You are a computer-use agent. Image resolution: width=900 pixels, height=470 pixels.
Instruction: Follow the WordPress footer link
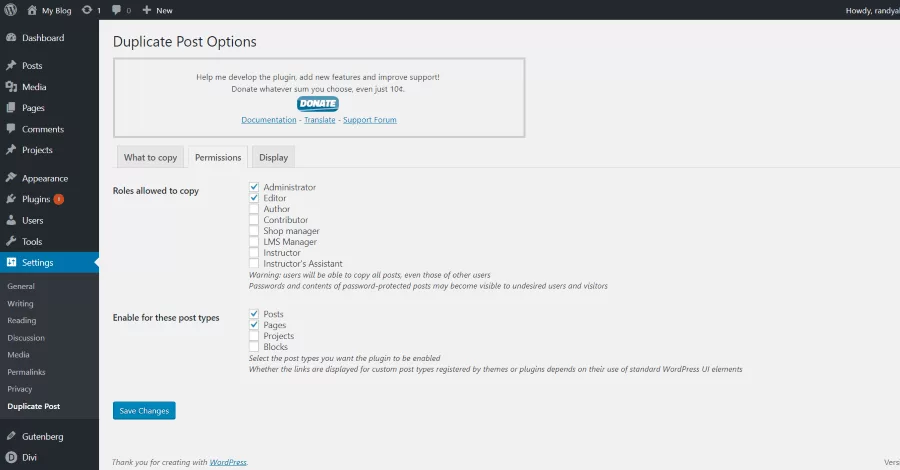point(228,462)
